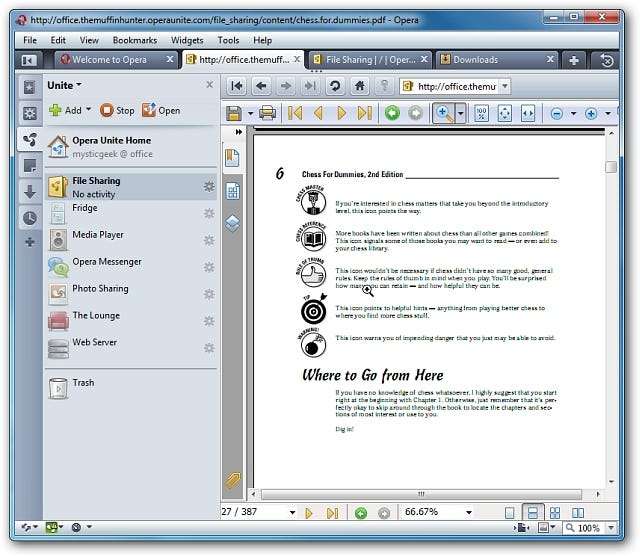Open the Media Player Unite service
This screenshot has width=640, height=556.
(x=97, y=235)
